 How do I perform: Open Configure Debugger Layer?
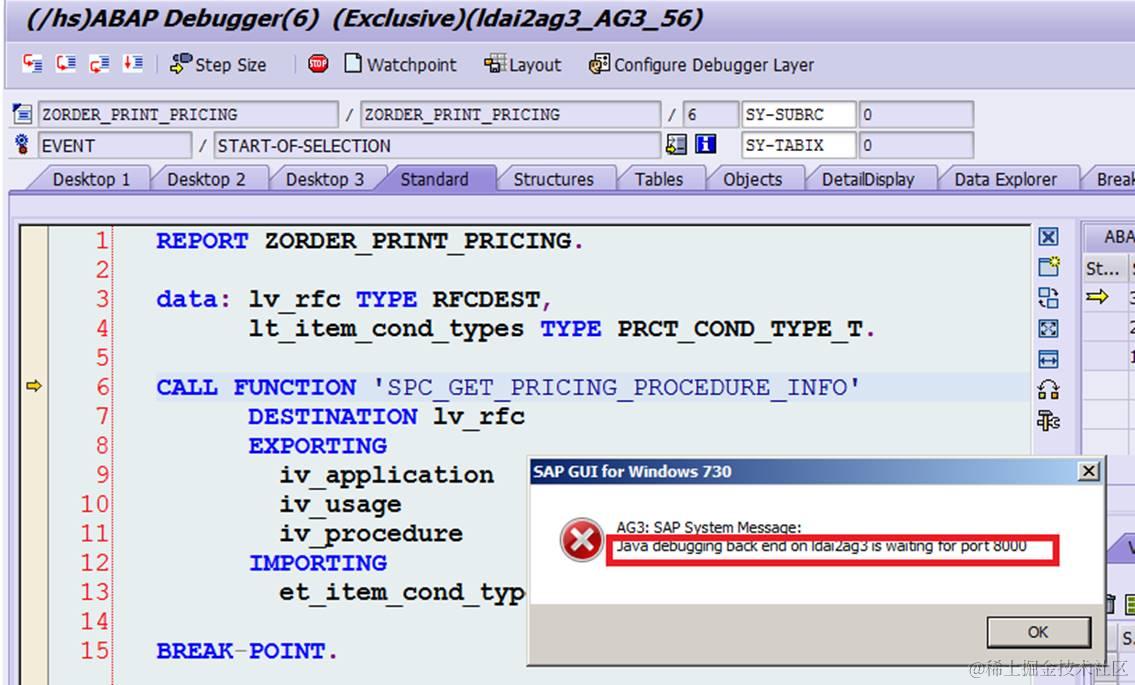701,64
